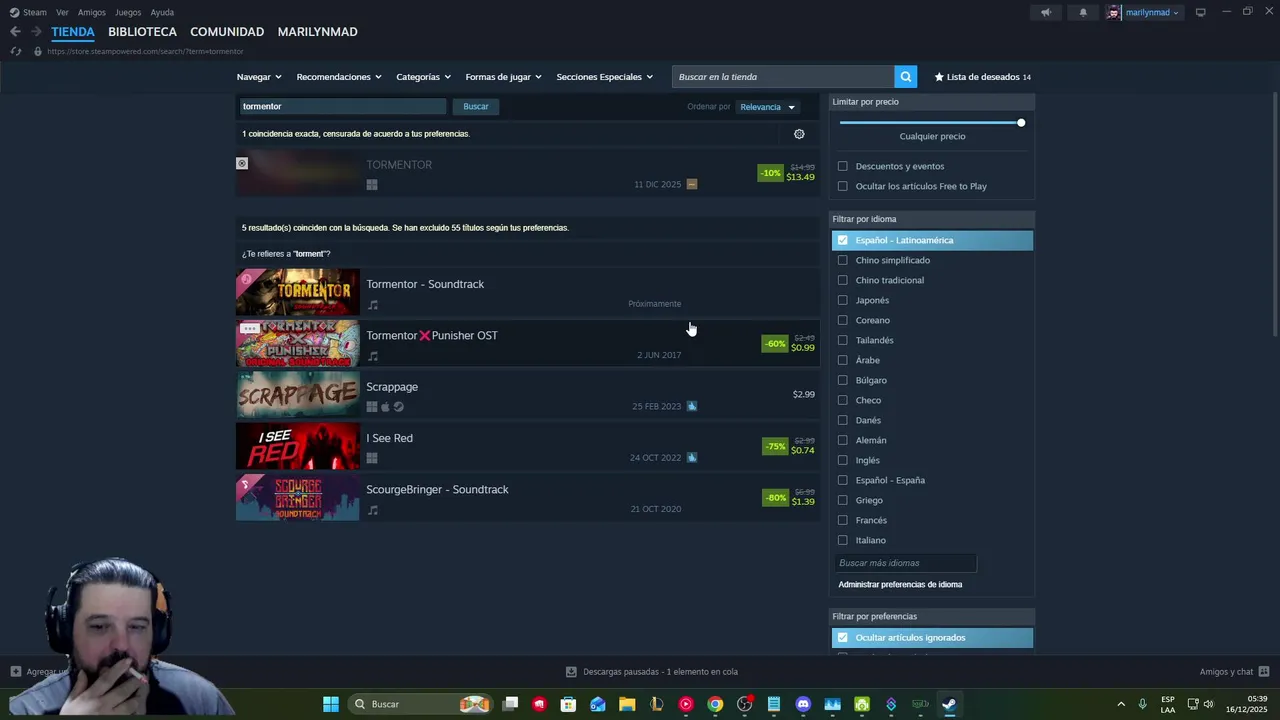Enable Descuentos y eventos checkbox
Viewport: 1280px width, 720px height.
(x=843, y=166)
